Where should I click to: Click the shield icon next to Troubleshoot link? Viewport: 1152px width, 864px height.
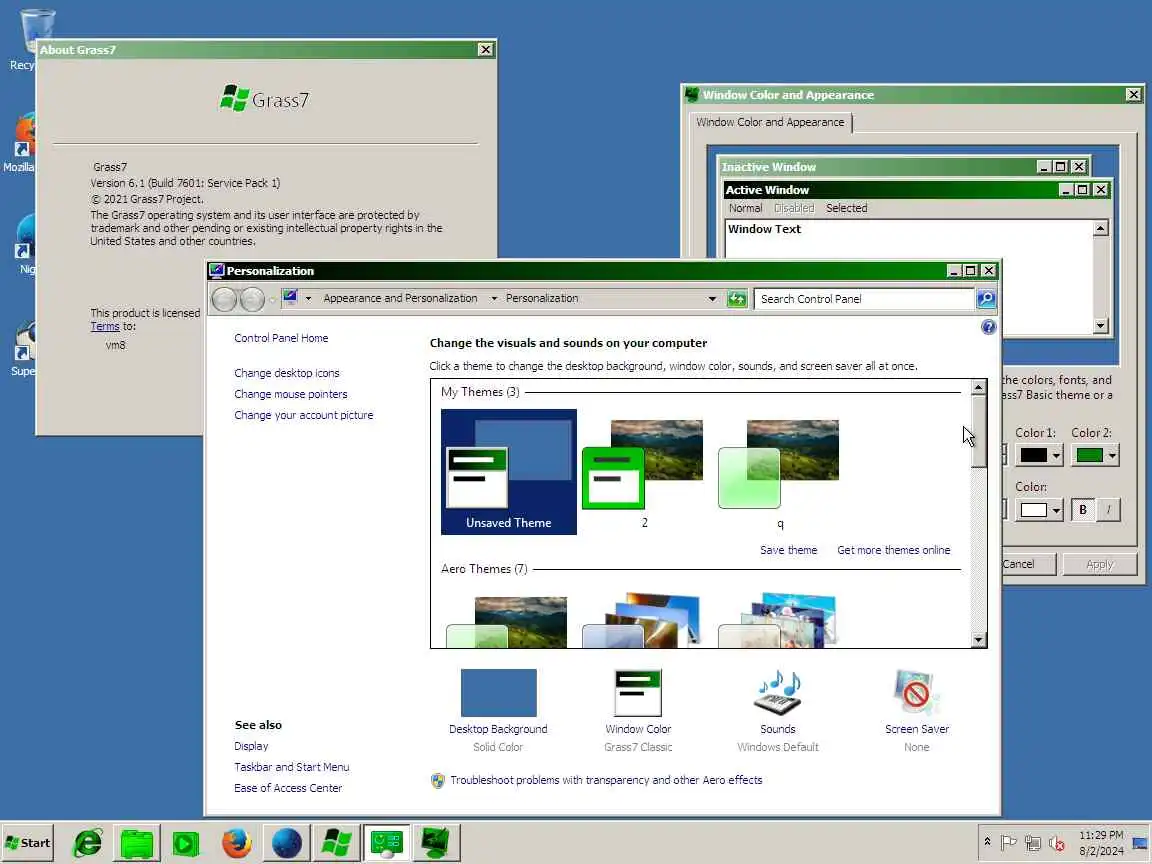click(438, 780)
